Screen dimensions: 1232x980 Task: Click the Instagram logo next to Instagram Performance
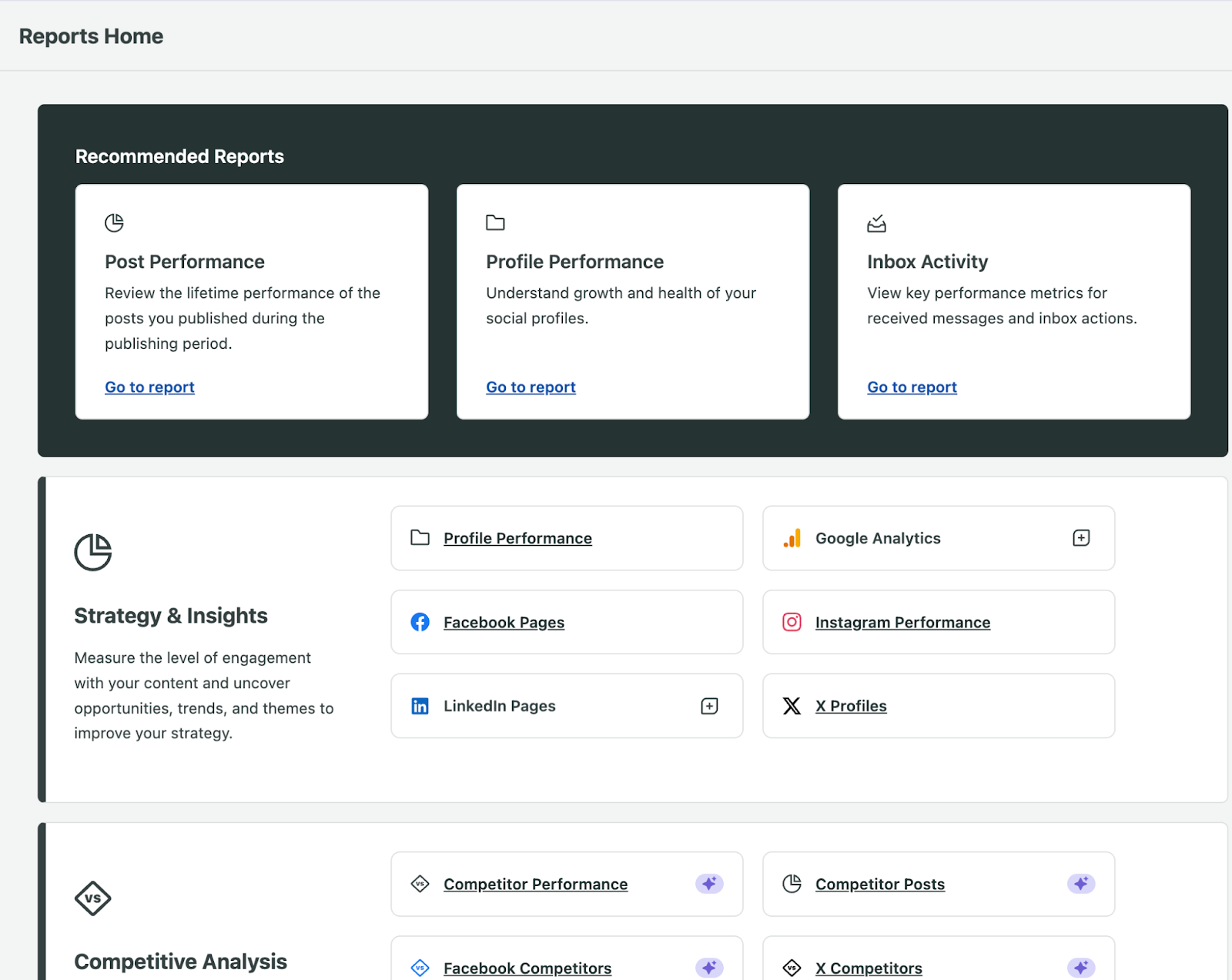click(x=792, y=622)
